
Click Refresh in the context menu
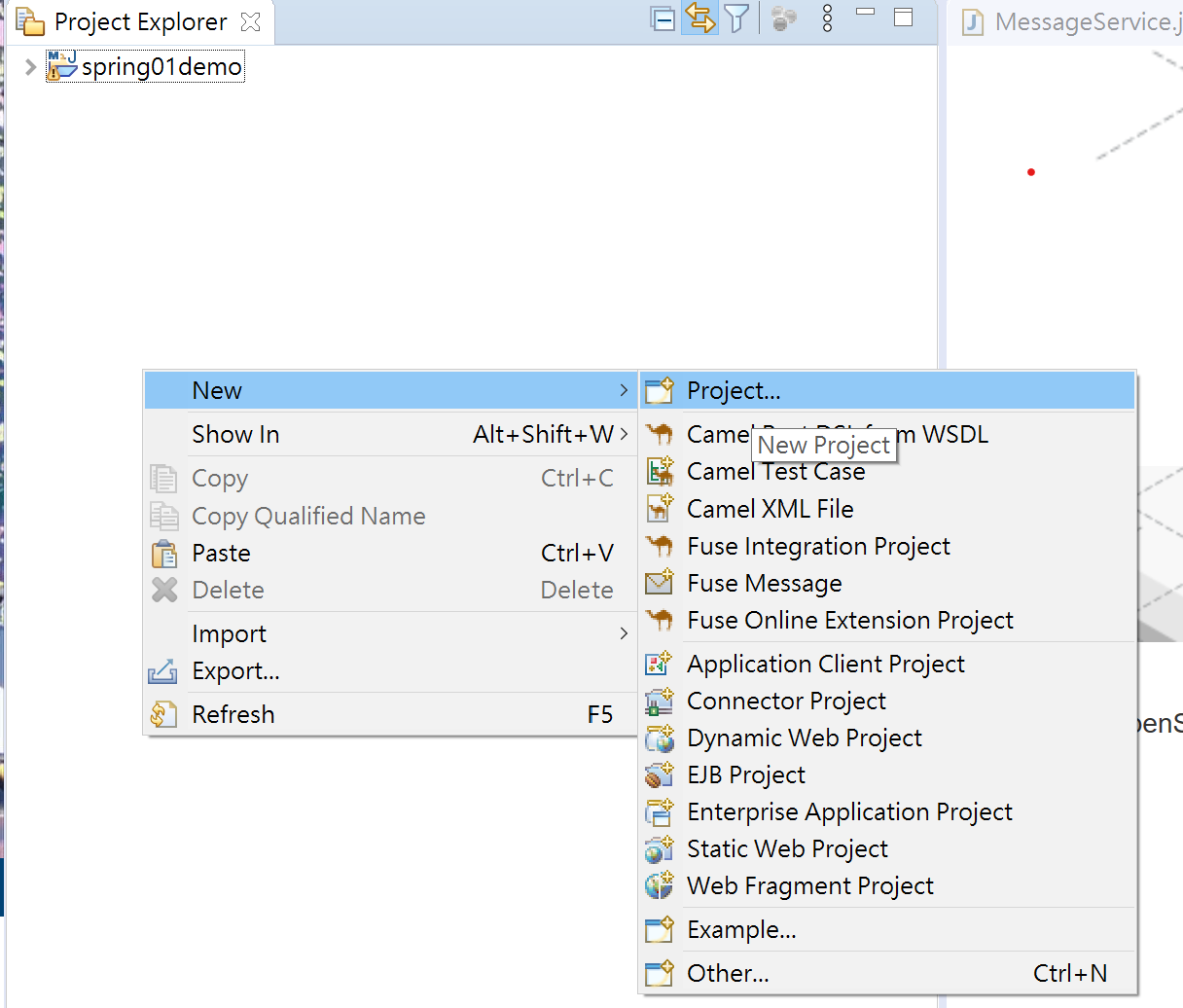(x=233, y=715)
